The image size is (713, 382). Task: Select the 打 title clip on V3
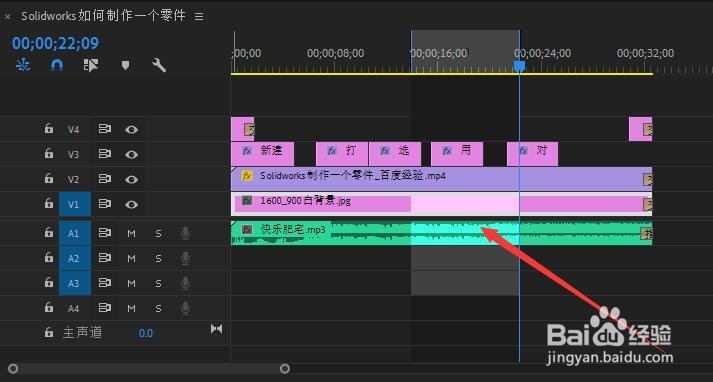(341, 154)
